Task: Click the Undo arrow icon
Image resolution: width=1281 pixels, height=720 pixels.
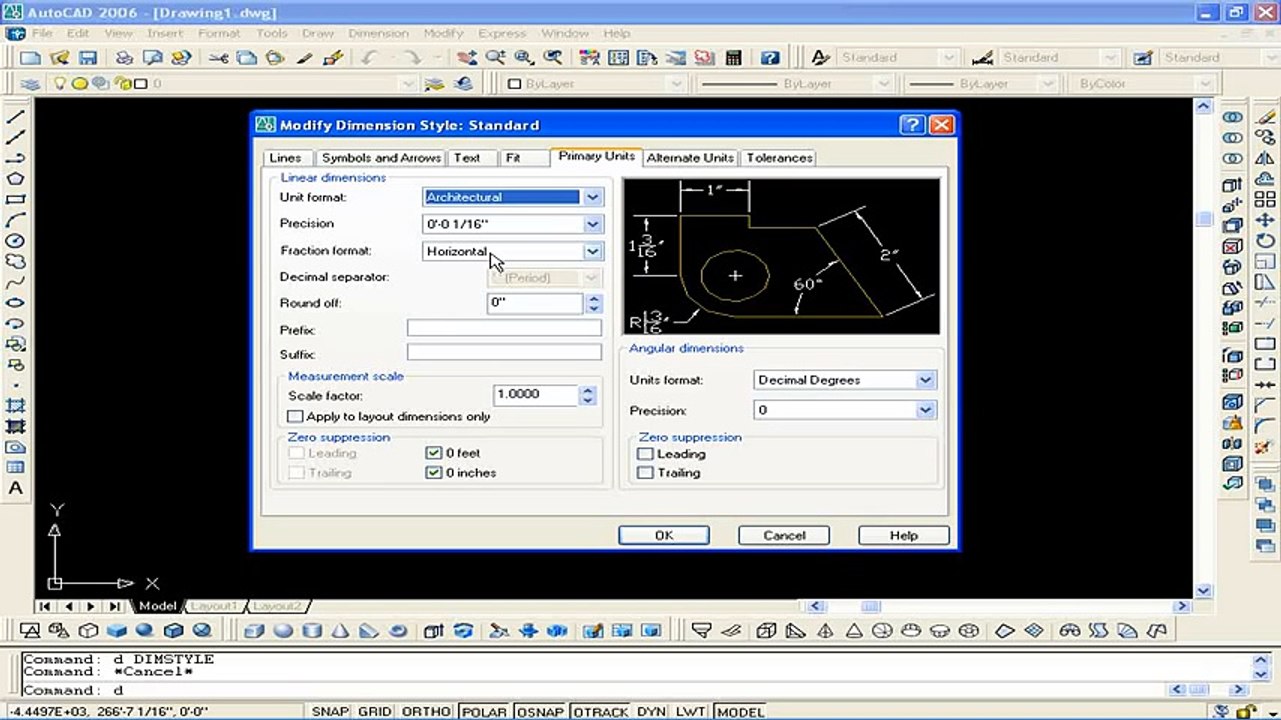Action: click(369, 58)
